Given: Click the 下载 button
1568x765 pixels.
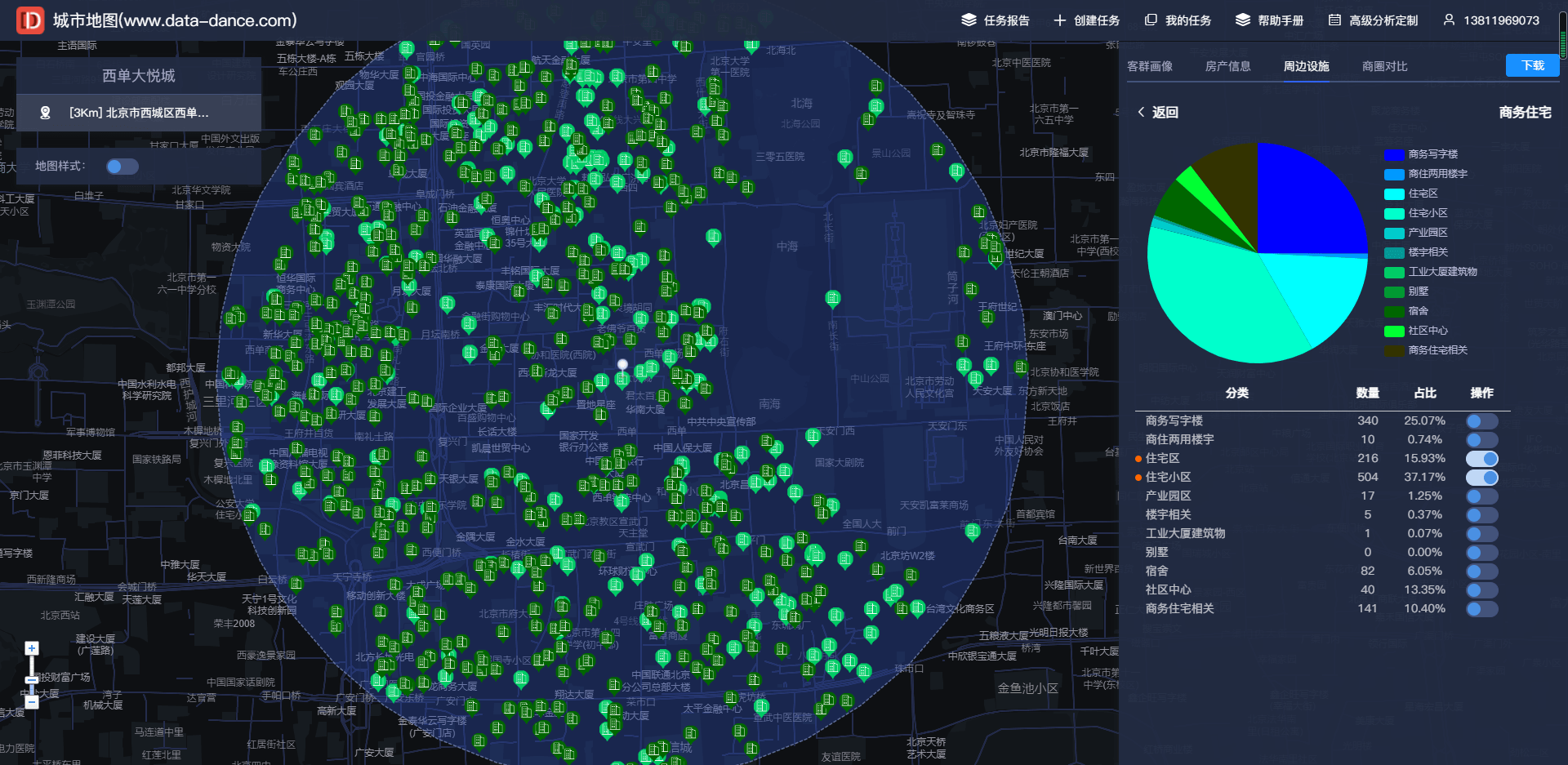Looking at the screenshot, I should pyautogui.click(x=1533, y=65).
